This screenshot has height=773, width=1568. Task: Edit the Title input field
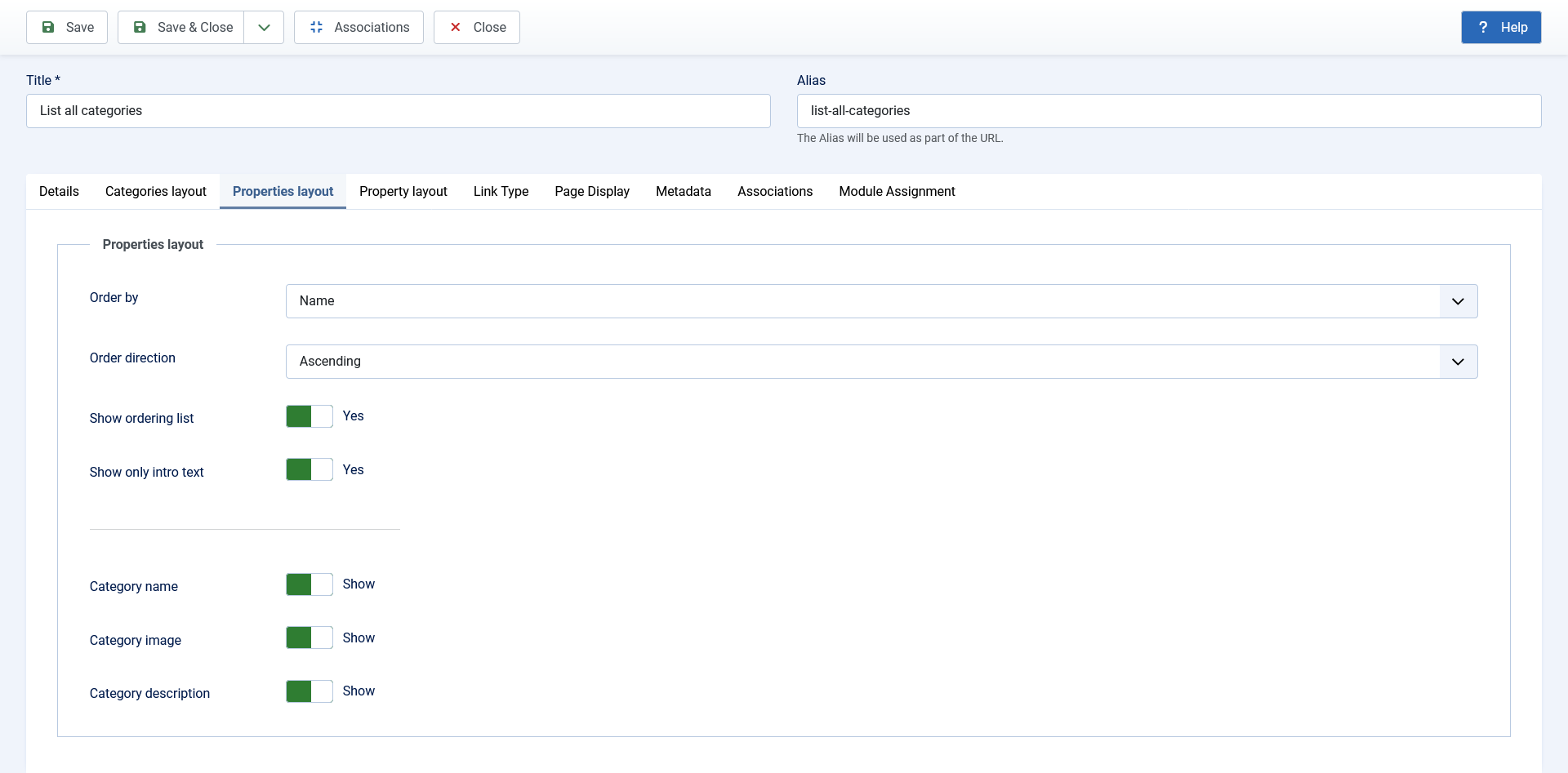click(x=399, y=111)
